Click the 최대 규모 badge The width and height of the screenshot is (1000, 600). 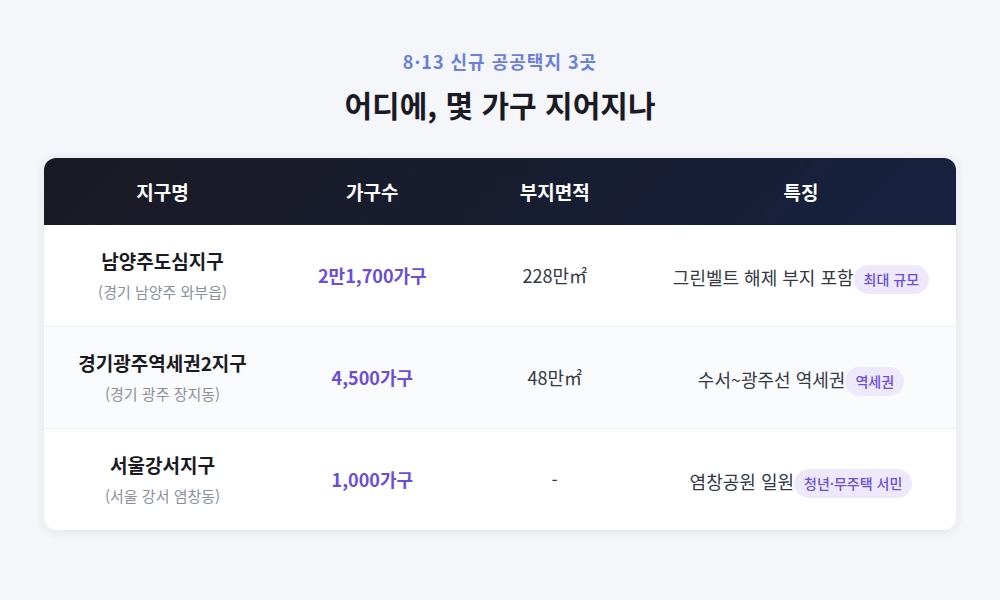[891, 279]
